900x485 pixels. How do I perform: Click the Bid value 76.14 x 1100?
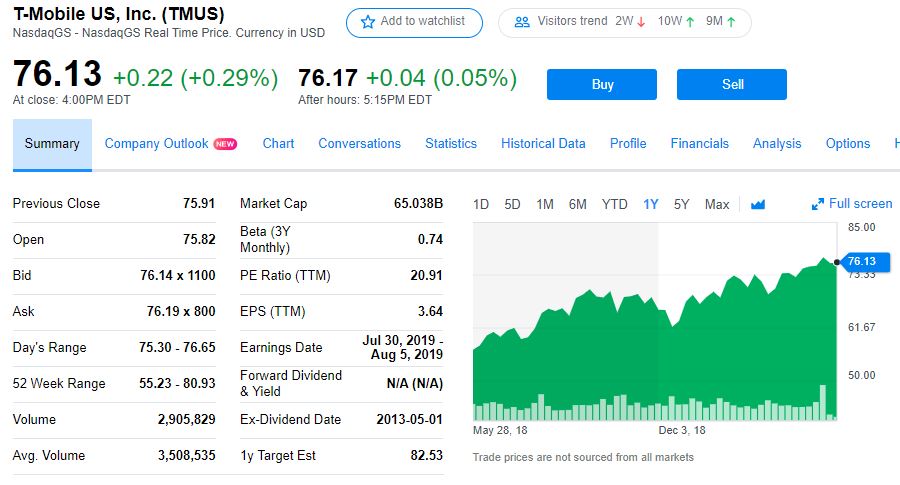click(x=177, y=276)
